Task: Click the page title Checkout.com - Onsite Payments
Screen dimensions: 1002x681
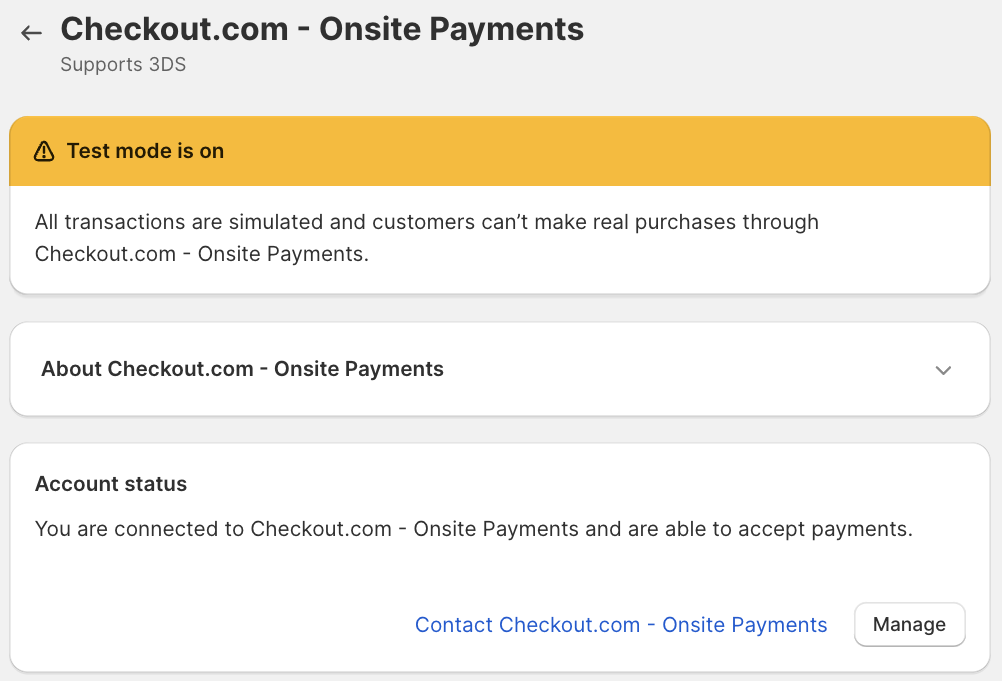Action: point(322,29)
